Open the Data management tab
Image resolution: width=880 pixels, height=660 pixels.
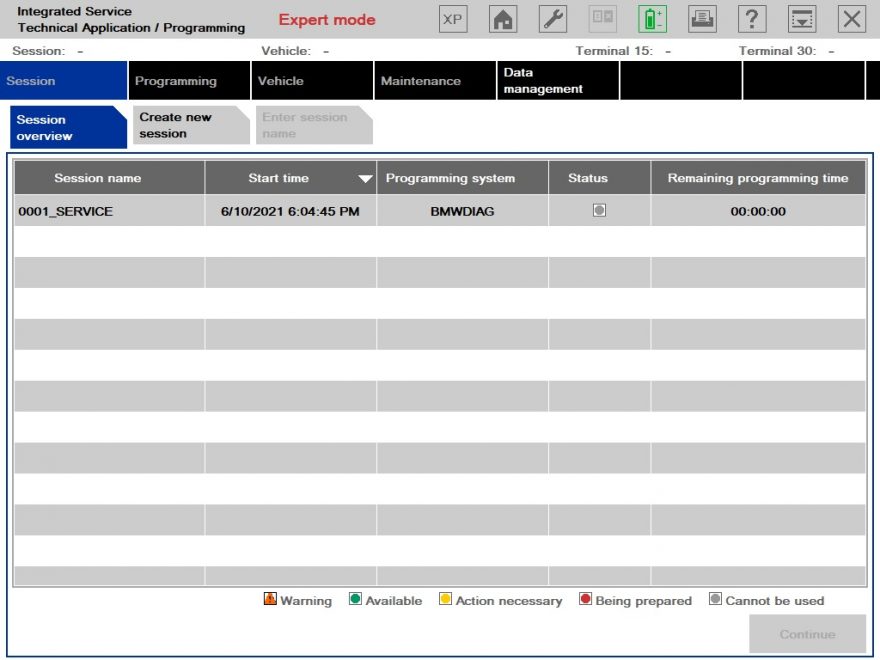(x=545, y=81)
